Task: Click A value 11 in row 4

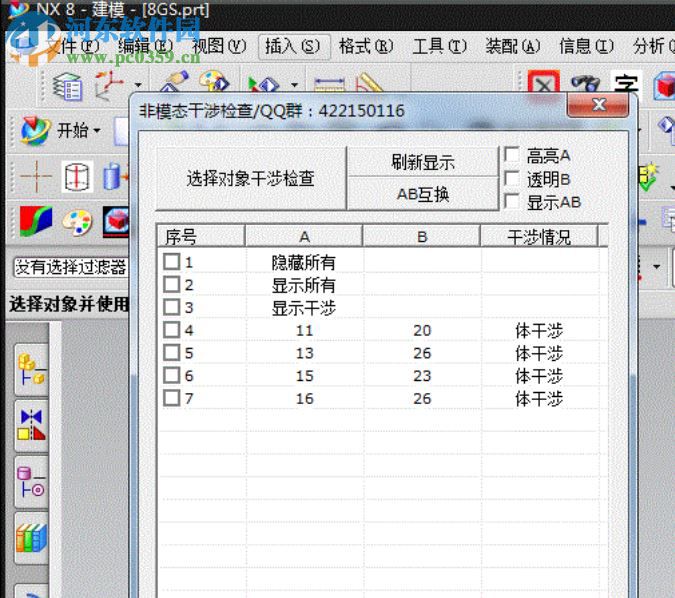Action: click(x=304, y=331)
